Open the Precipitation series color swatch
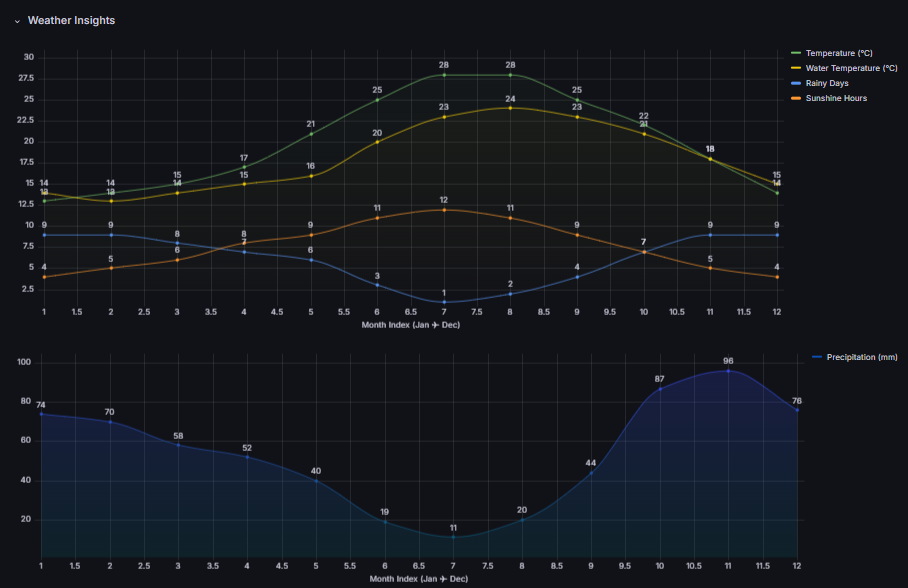Viewport: 908px width, 588px height. (x=816, y=357)
